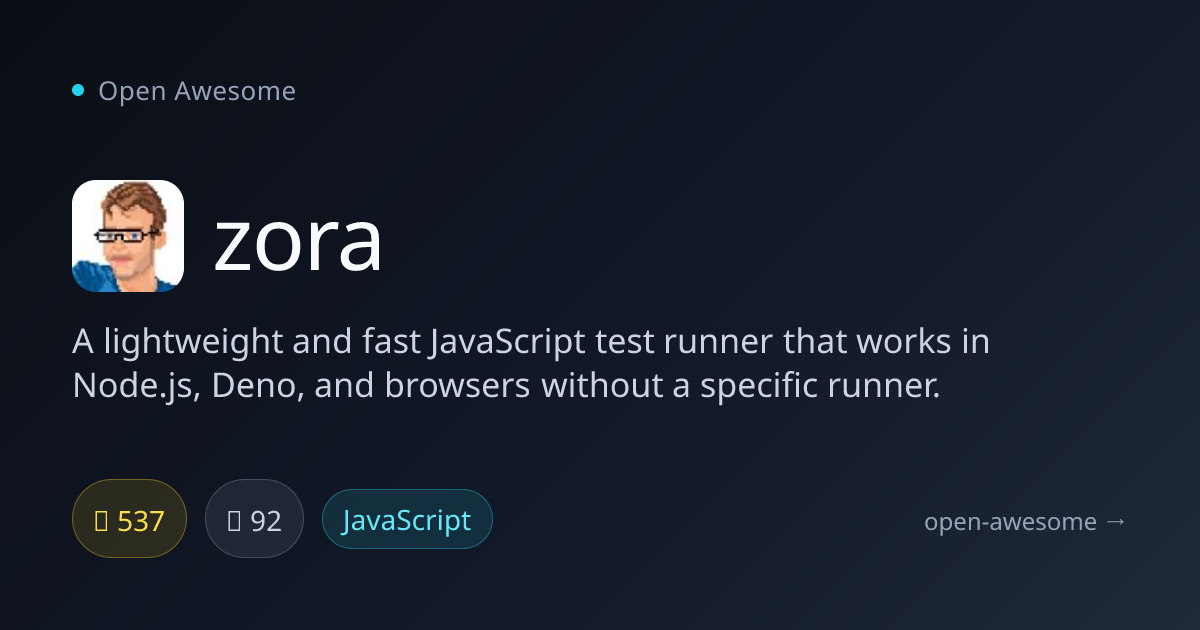Select the JavaScript language tag
Viewport: 1200px width, 630px height.
tap(407, 519)
